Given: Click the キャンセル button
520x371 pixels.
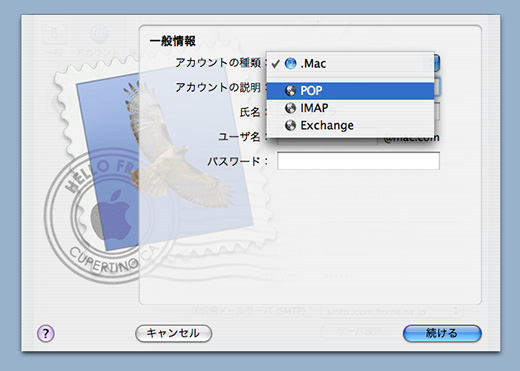Looking at the screenshot, I should [173, 333].
